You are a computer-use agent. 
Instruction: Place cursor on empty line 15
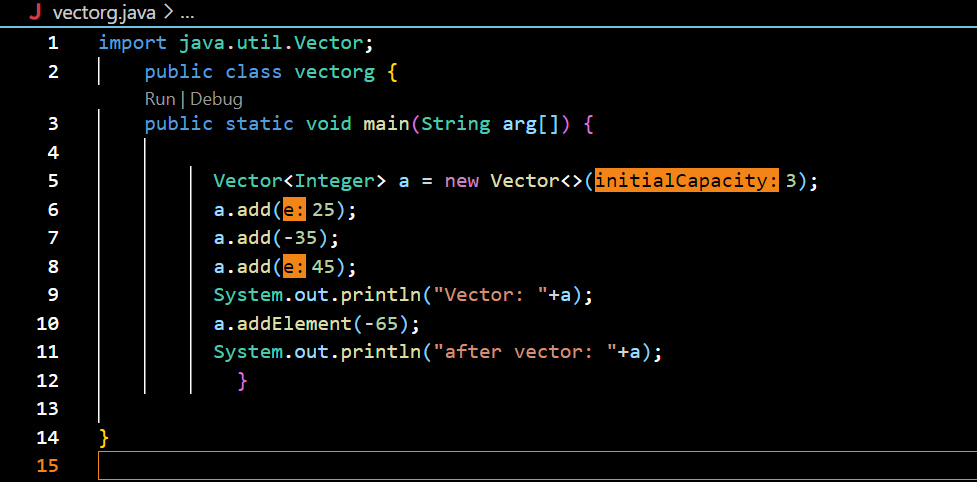tap(537, 466)
